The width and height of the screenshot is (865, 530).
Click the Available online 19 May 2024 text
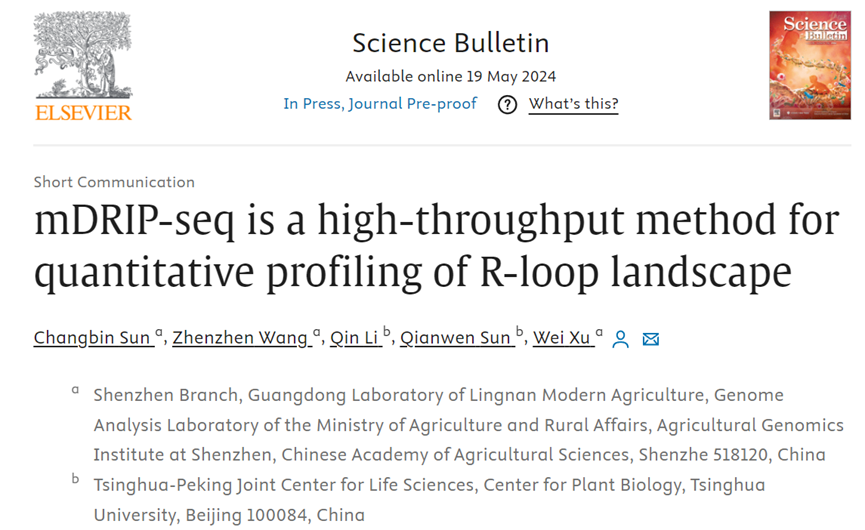451,76
